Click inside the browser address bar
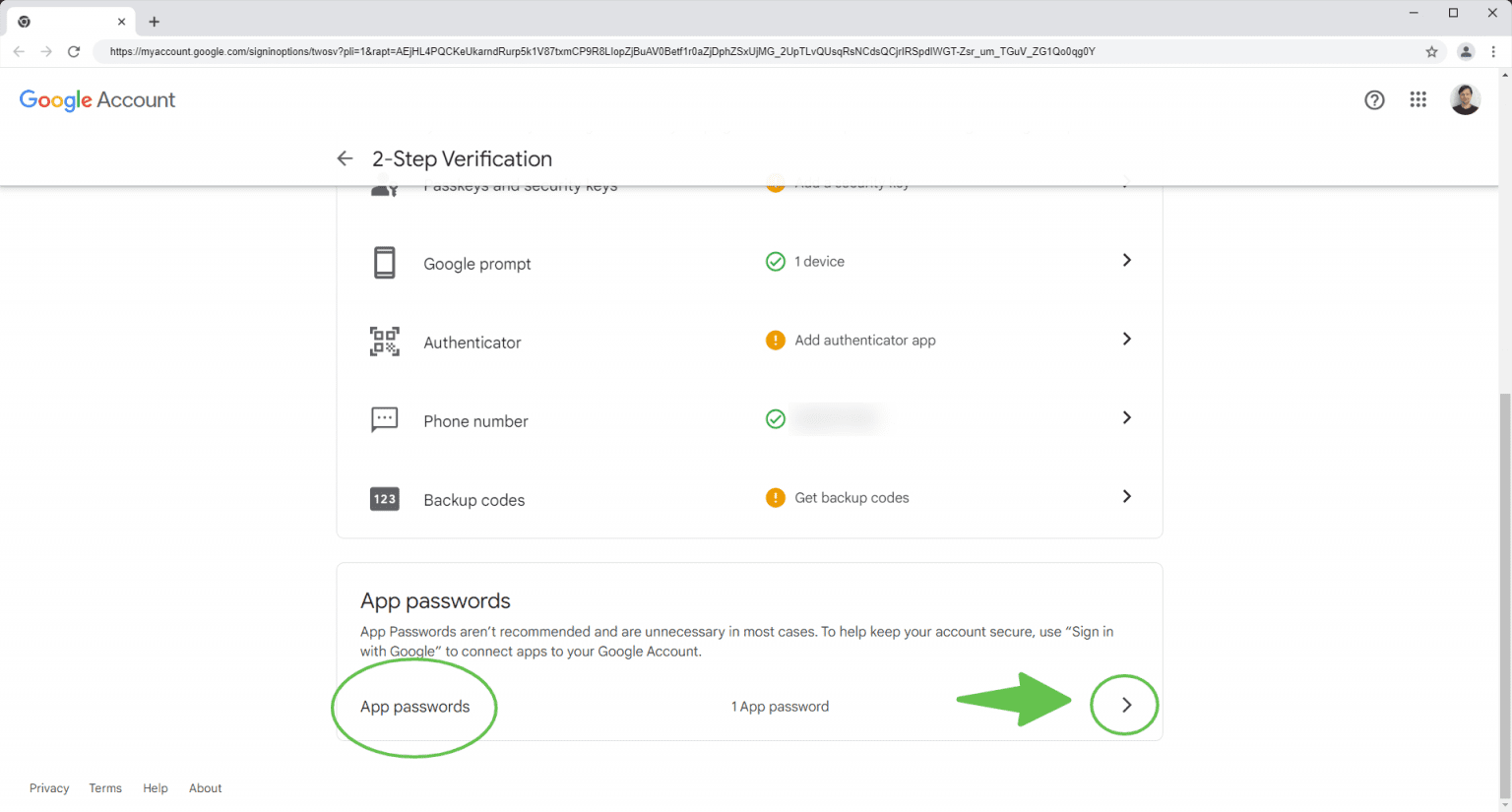 tap(591, 51)
